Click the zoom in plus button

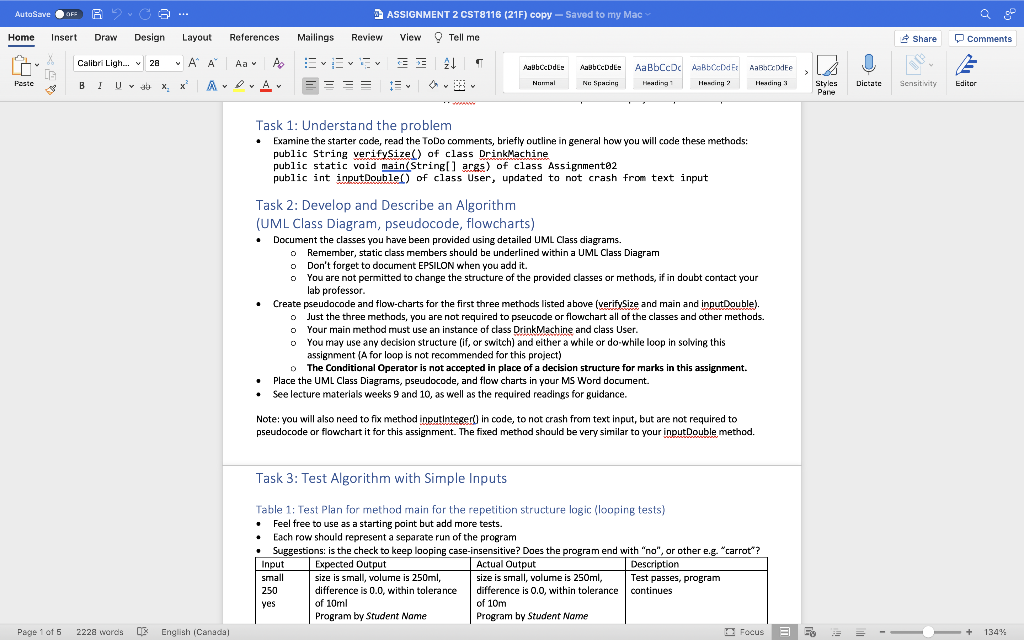(969, 632)
